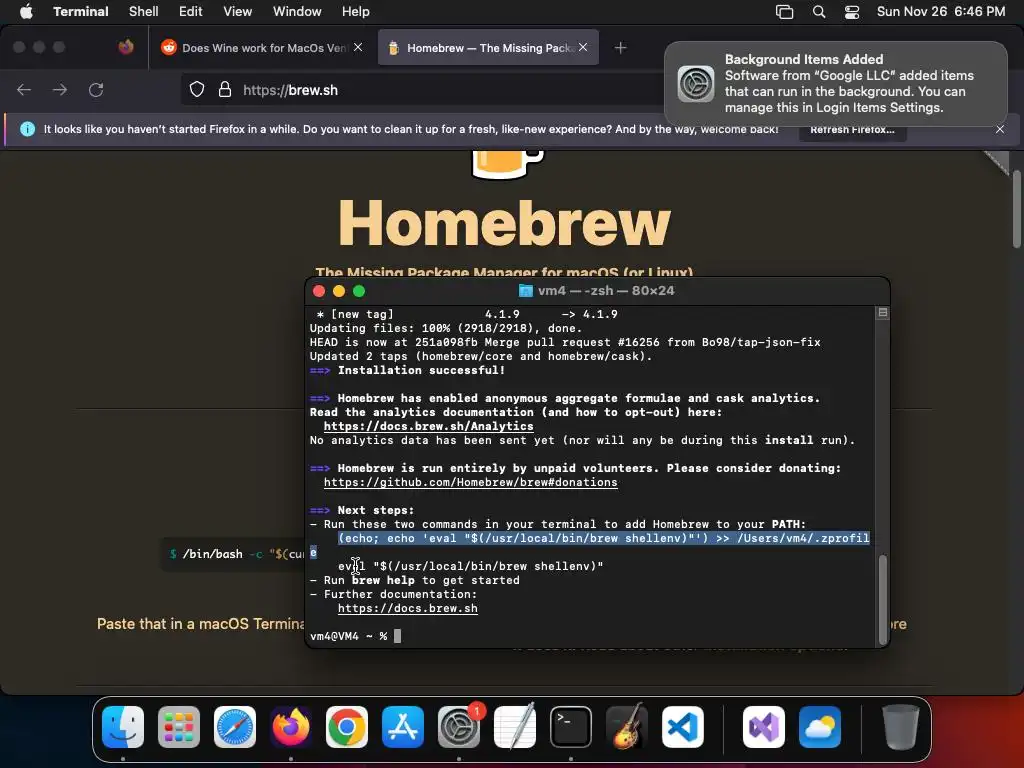Screen dimensions: 1024x768
Task: Click the Refresh Firefox button
Action: pyautogui.click(x=852, y=129)
